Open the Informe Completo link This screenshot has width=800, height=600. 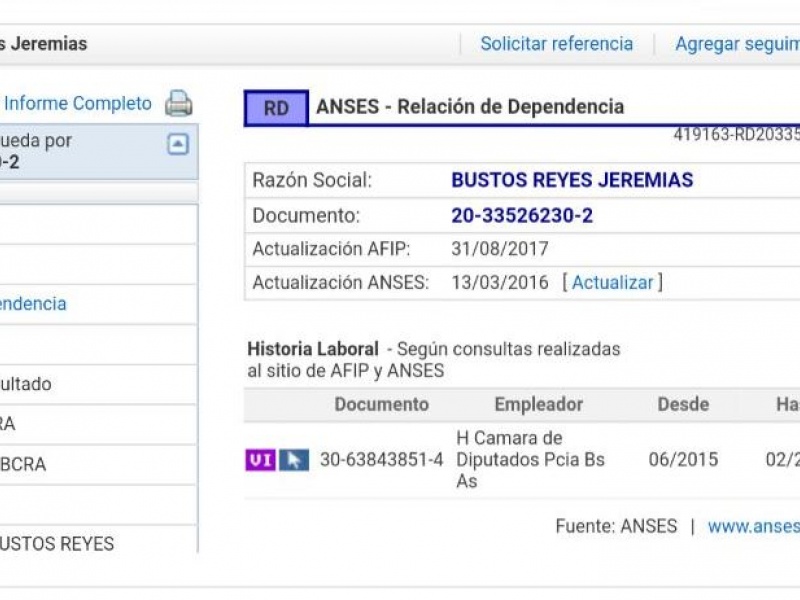pyautogui.click(x=78, y=104)
